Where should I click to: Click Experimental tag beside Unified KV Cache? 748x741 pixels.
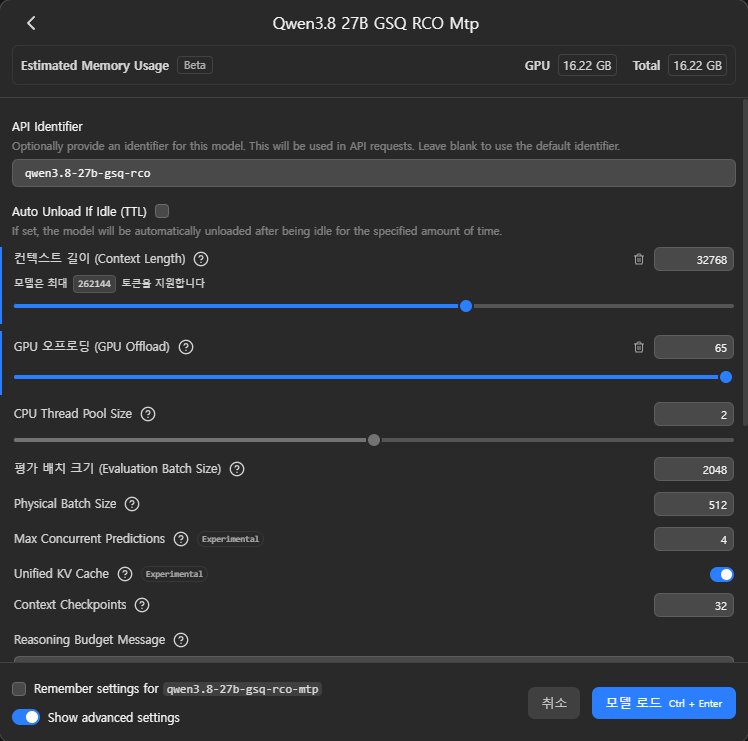[x=174, y=574]
